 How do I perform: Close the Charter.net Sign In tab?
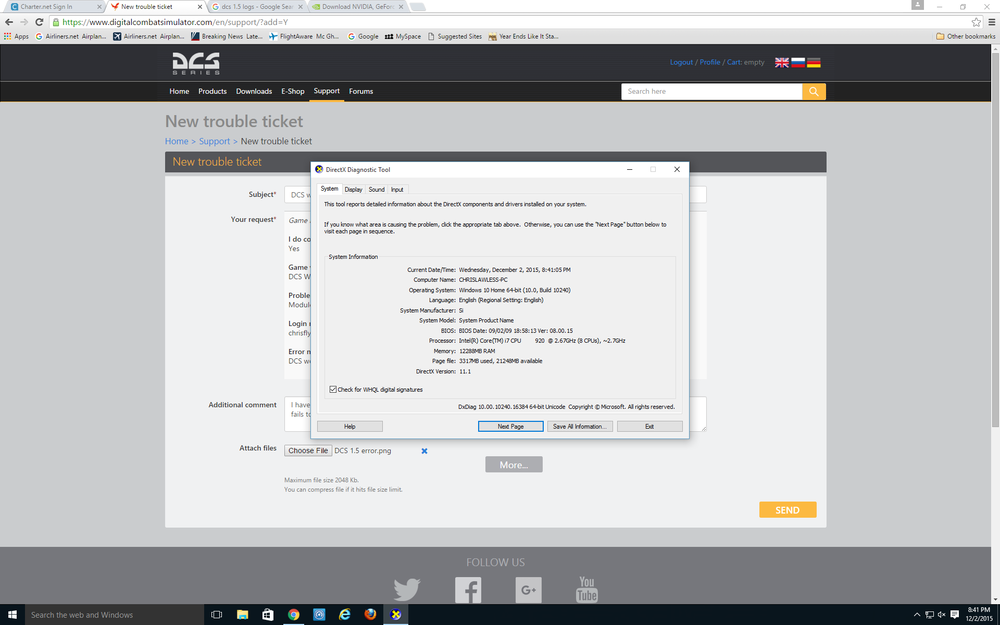point(99,7)
